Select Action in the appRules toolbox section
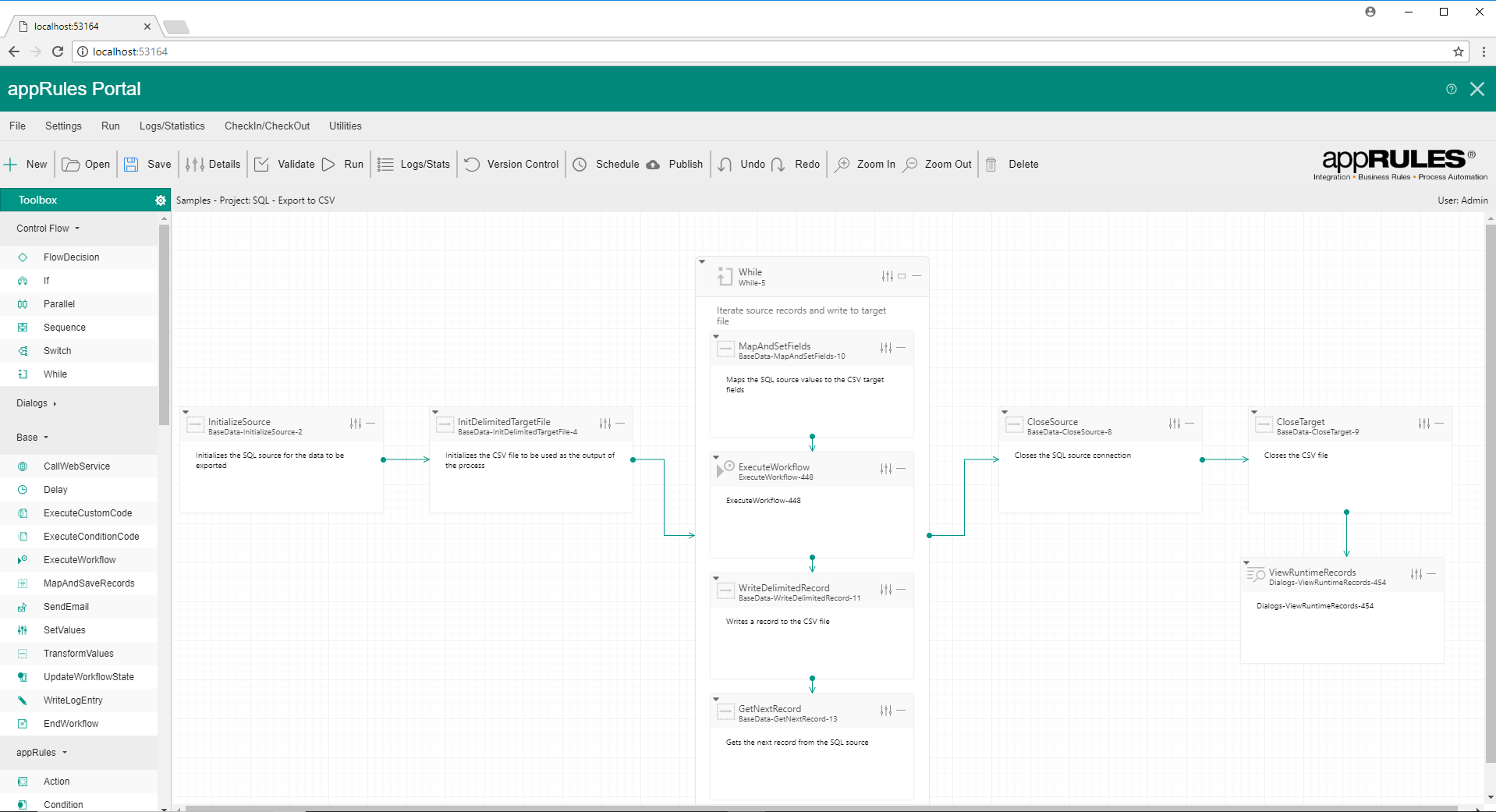This screenshot has width=1496, height=812. 79,782
